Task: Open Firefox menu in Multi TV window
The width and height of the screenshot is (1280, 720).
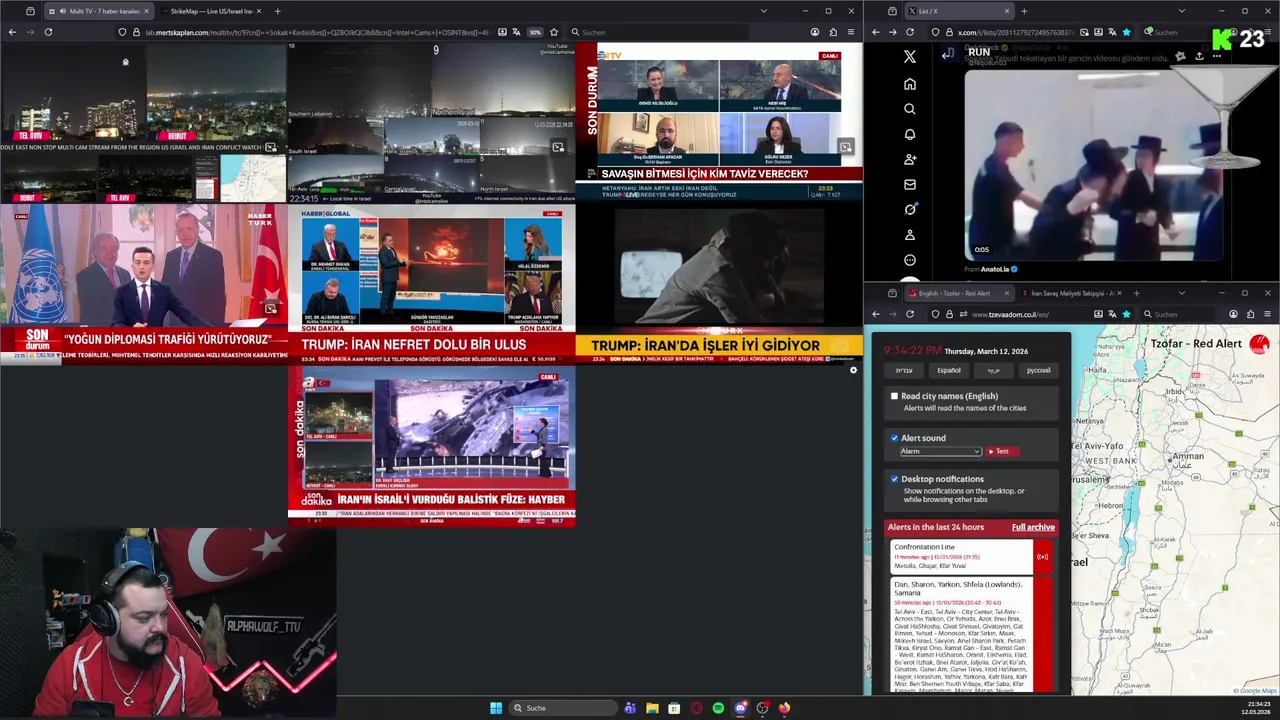Action: (x=850, y=32)
